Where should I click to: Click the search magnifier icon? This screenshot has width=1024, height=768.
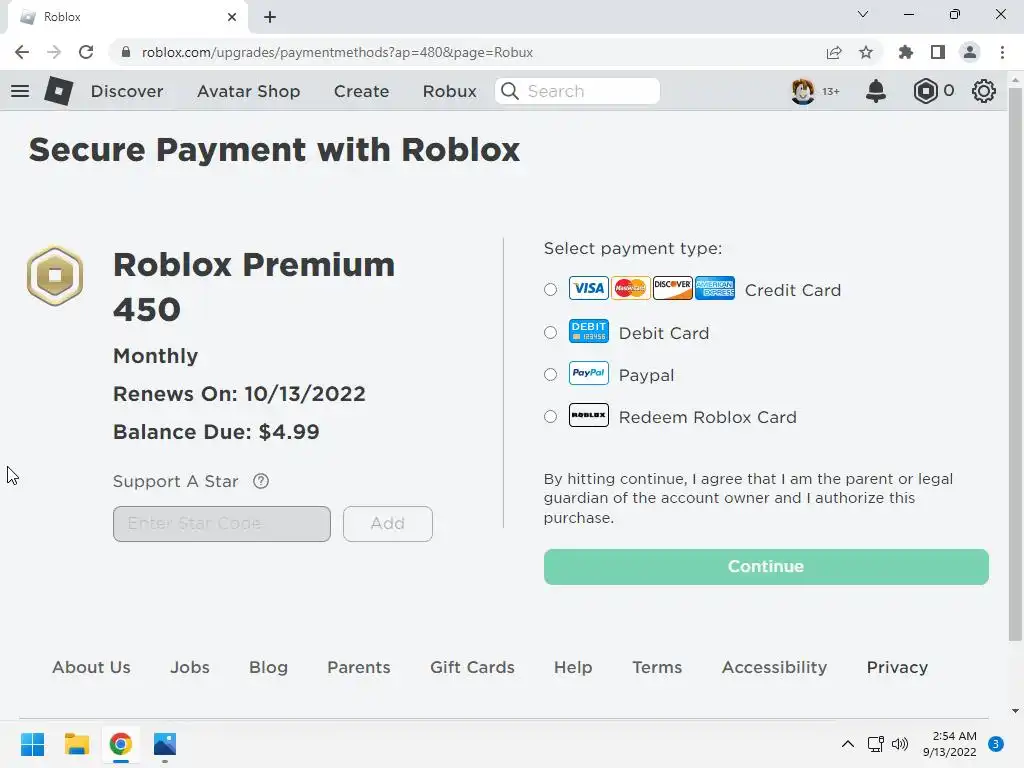coord(510,91)
